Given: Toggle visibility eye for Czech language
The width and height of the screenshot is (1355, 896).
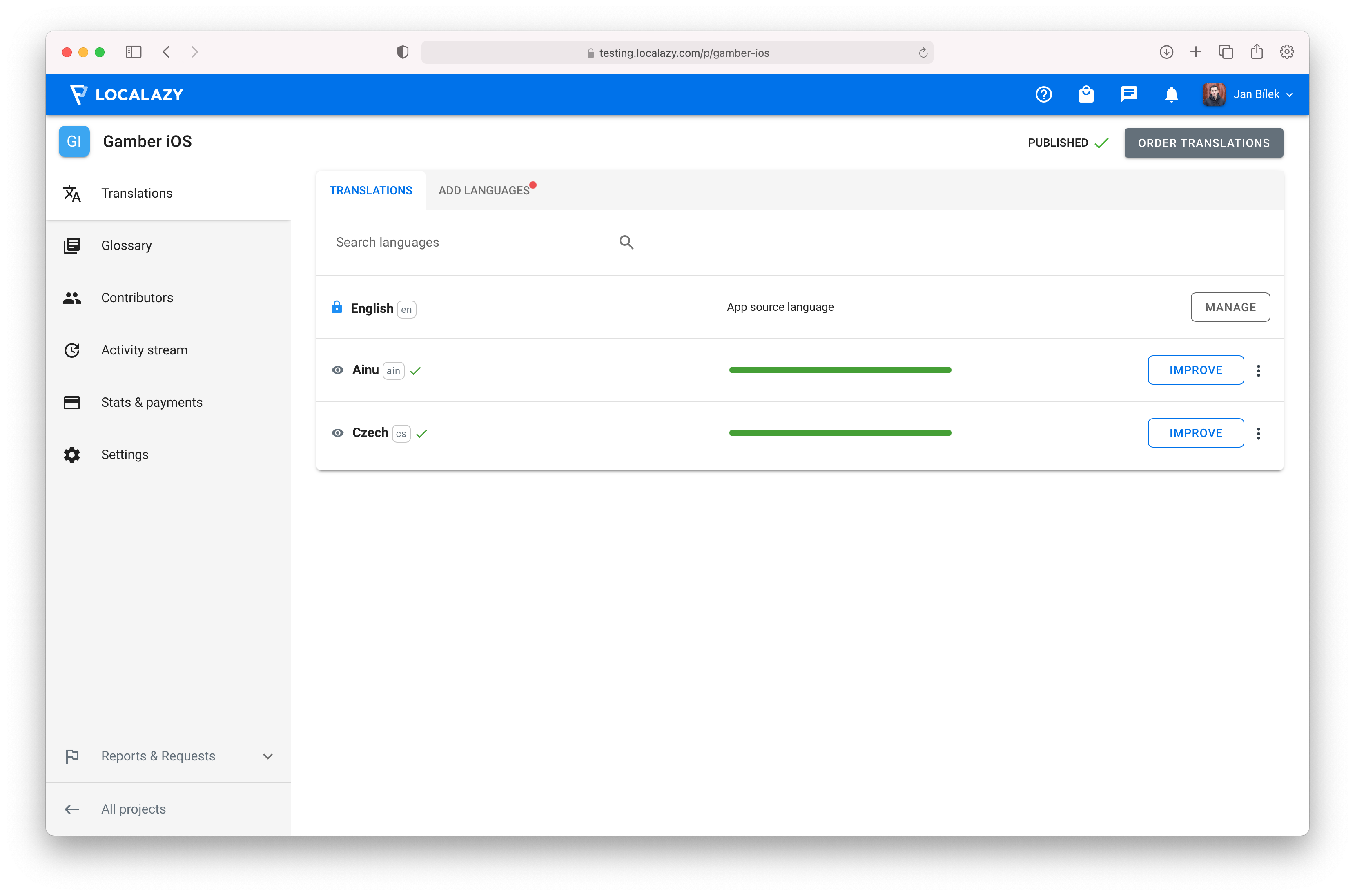Looking at the screenshot, I should [x=338, y=433].
